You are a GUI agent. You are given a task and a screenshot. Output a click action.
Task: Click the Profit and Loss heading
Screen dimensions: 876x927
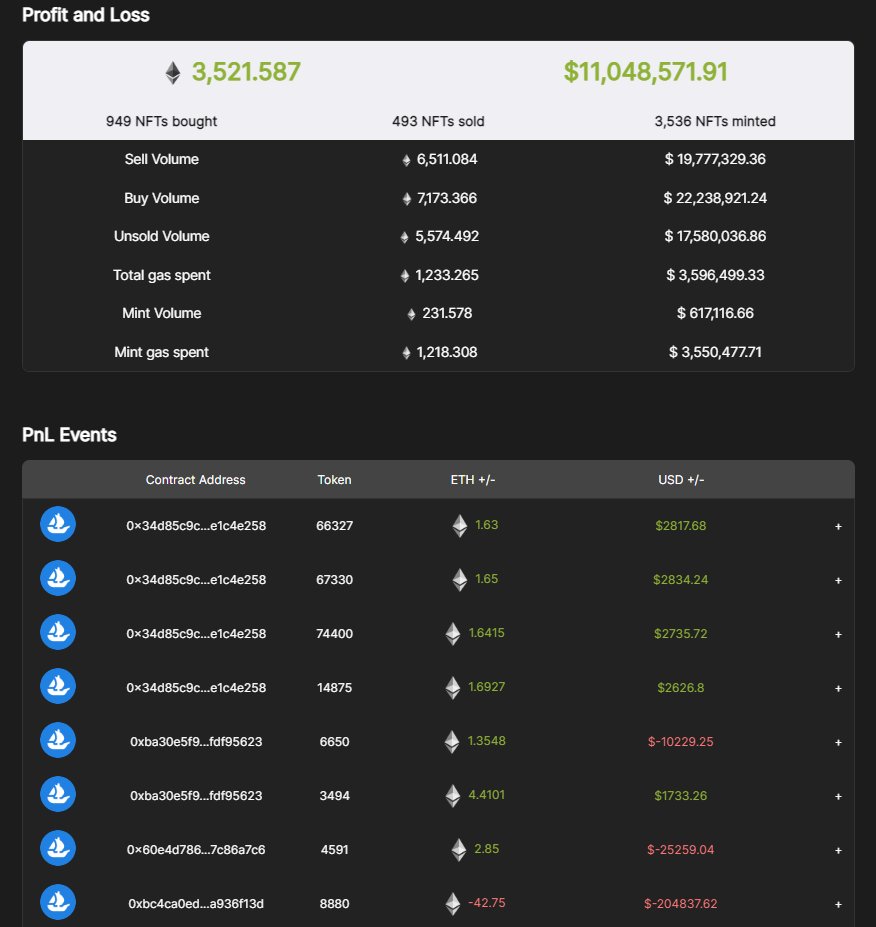[x=86, y=15]
